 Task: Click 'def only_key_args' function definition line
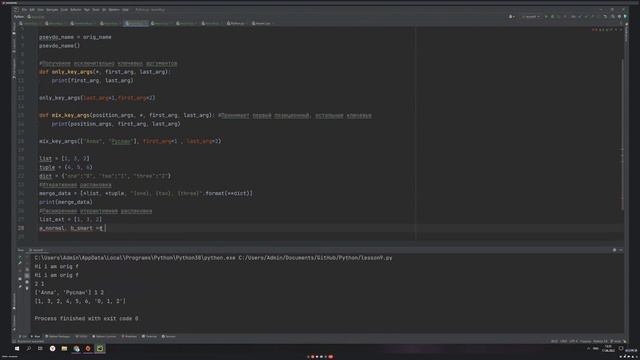105,72
